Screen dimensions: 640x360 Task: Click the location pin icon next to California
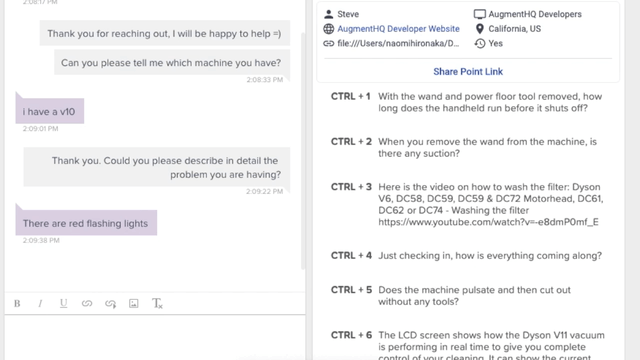[480, 29]
